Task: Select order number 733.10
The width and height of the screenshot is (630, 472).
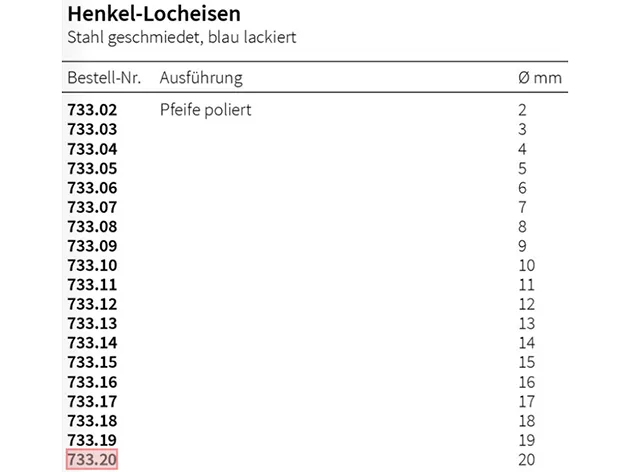Action: (92, 266)
